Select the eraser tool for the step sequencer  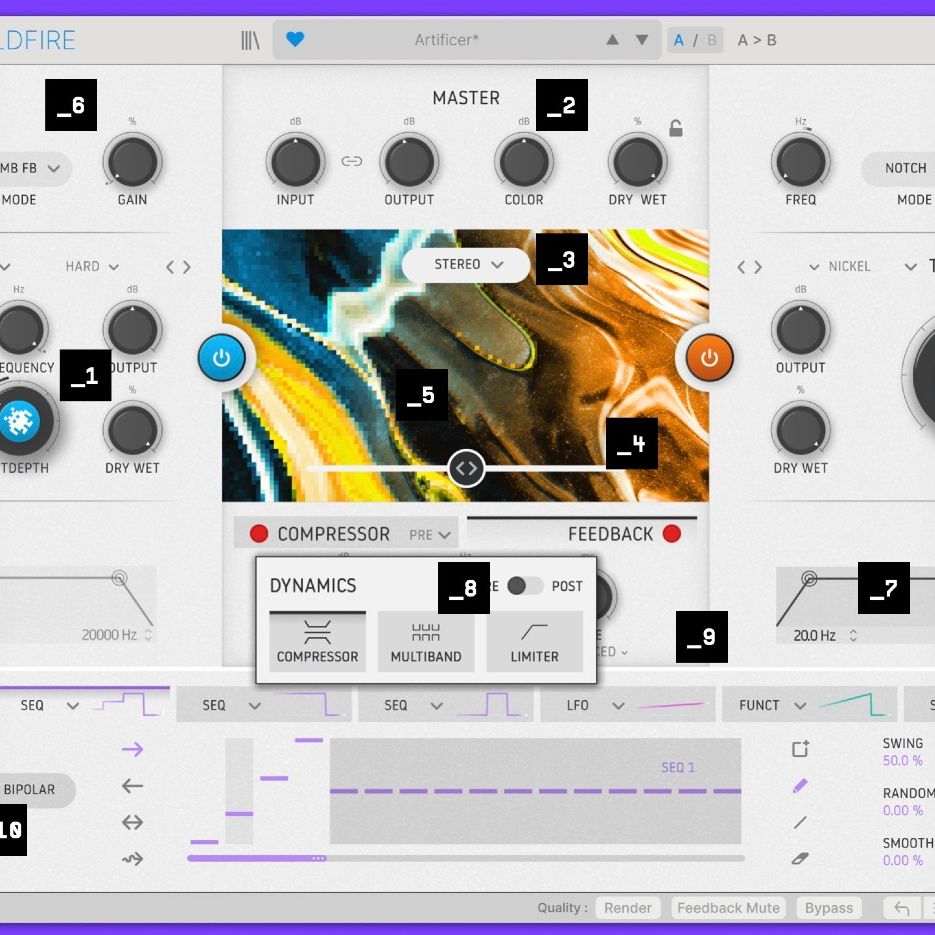point(799,858)
